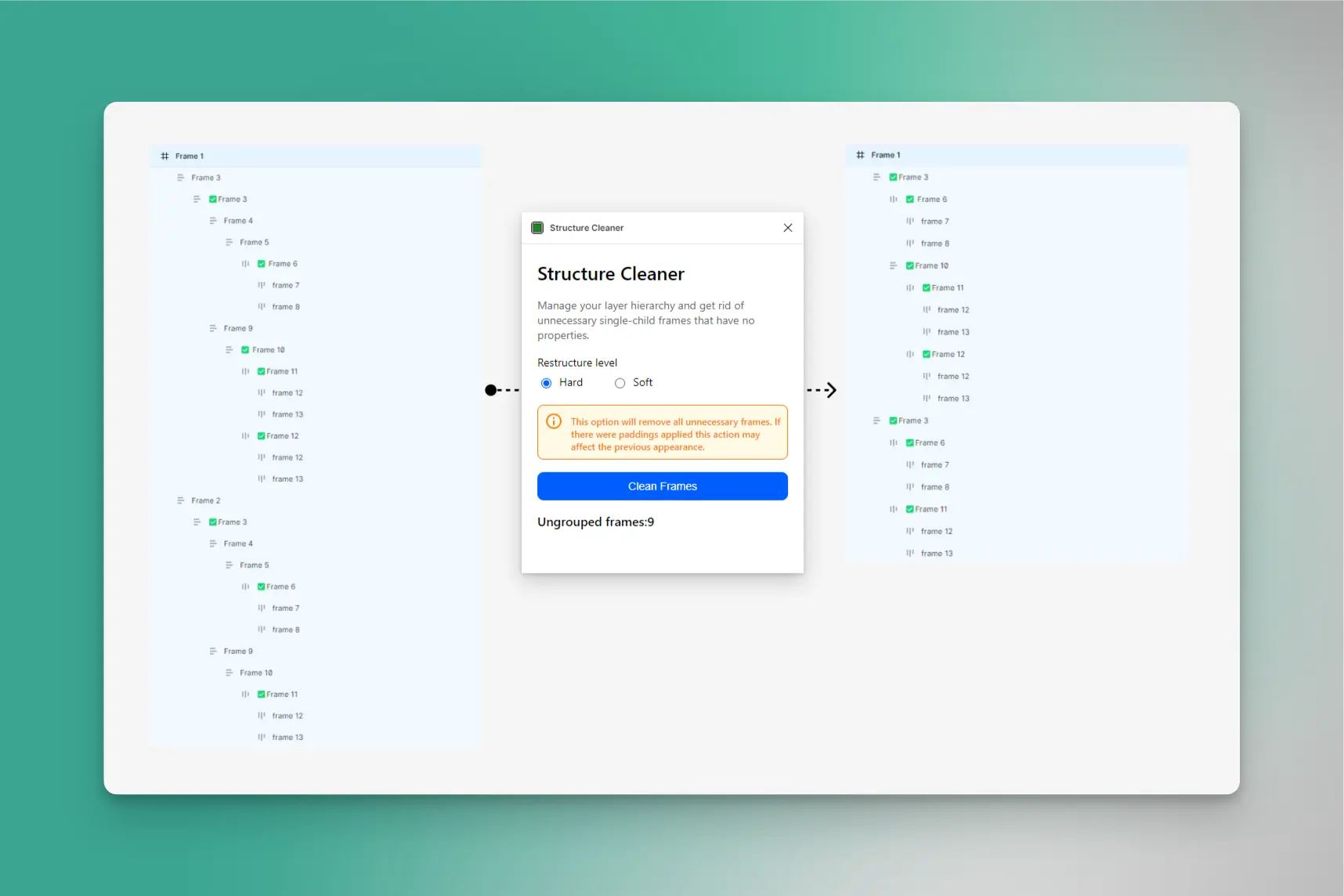Click the black dot connector left of the dialog
Screen dimensions: 1344x896
tap(490, 390)
